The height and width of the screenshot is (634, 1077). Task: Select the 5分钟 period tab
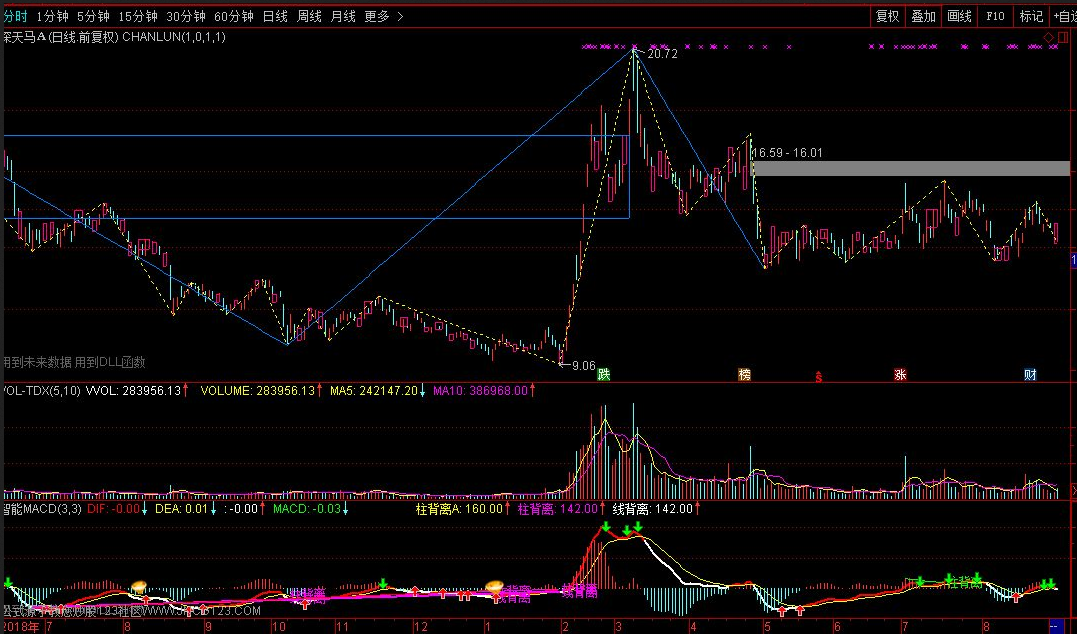(x=93, y=16)
